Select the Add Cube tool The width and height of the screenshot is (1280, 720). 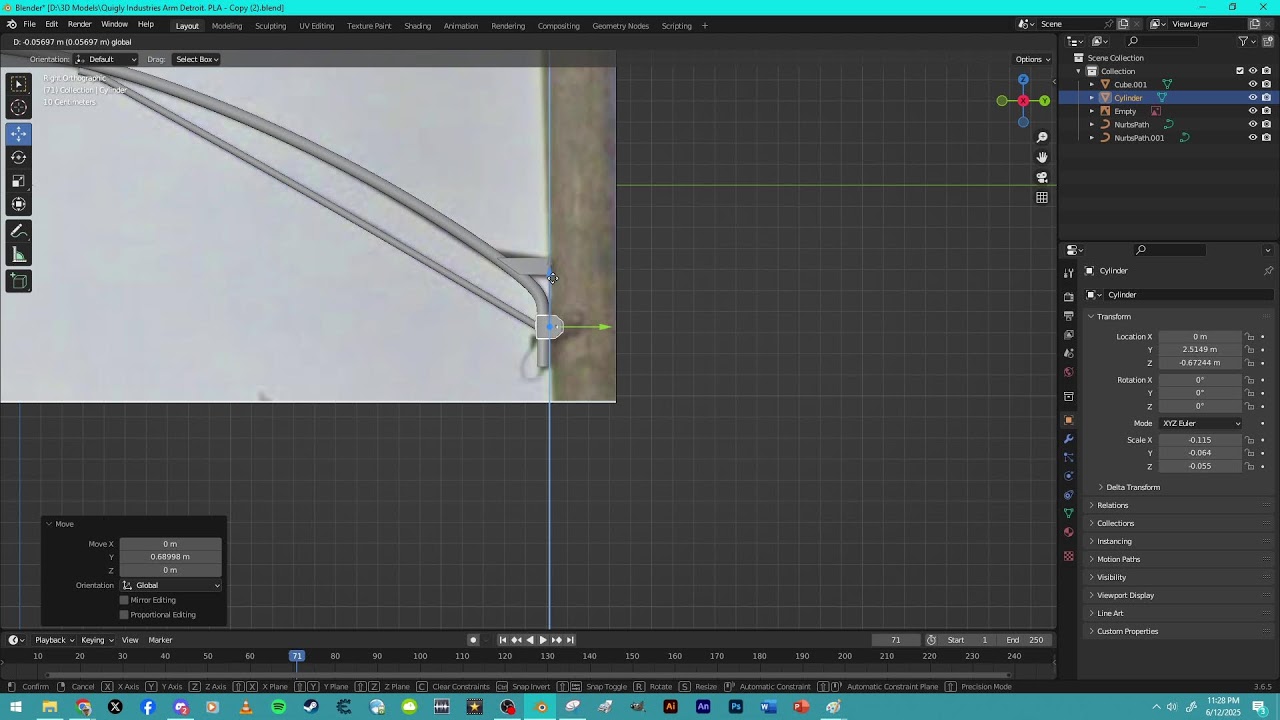click(x=19, y=282)
